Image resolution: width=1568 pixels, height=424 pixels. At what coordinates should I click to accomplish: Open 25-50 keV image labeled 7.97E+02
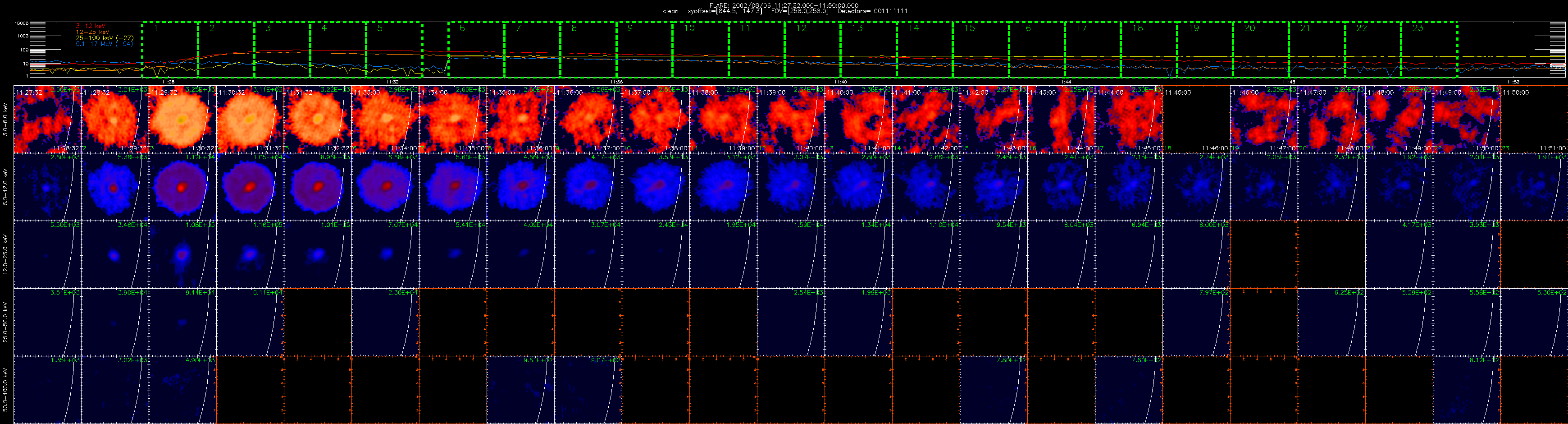tap(1196, 322)
